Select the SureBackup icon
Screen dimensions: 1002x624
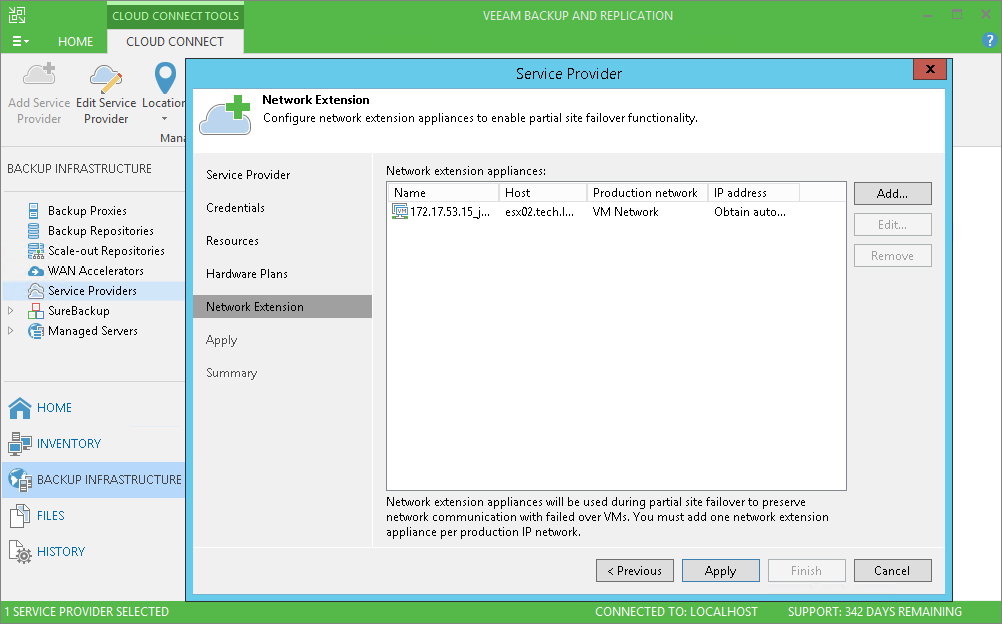[36, 311]
